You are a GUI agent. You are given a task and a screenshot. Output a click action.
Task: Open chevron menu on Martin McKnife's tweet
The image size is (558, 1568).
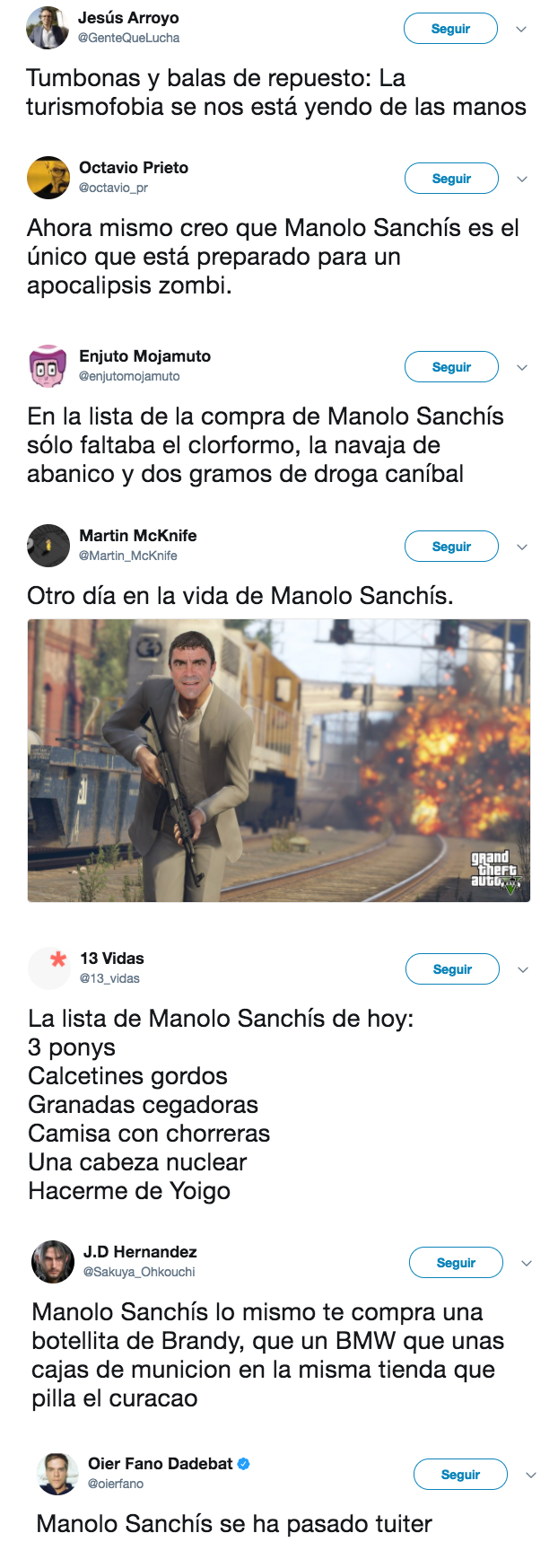tap(522, 547)
